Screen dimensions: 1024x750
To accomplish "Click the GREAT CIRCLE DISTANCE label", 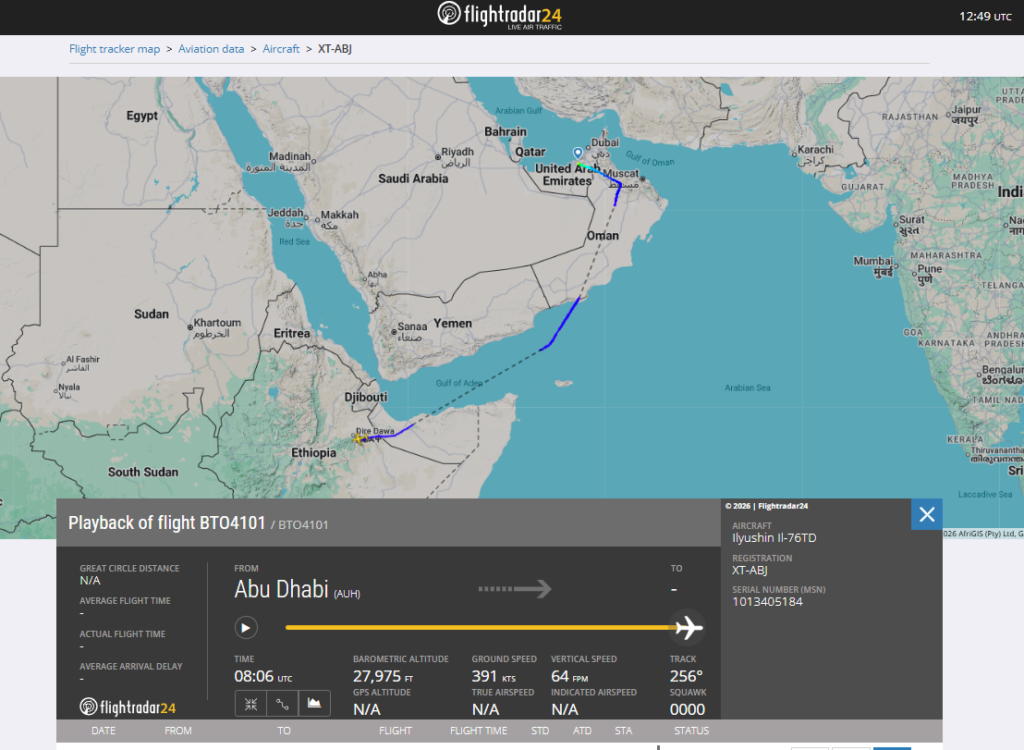I will 129,568.
